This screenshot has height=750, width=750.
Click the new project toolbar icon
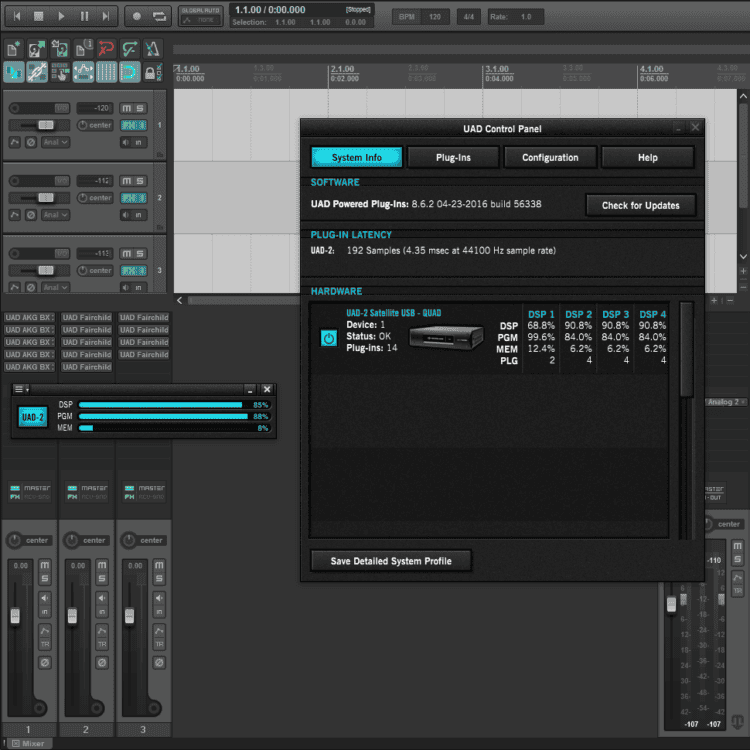tap(14, 49)
